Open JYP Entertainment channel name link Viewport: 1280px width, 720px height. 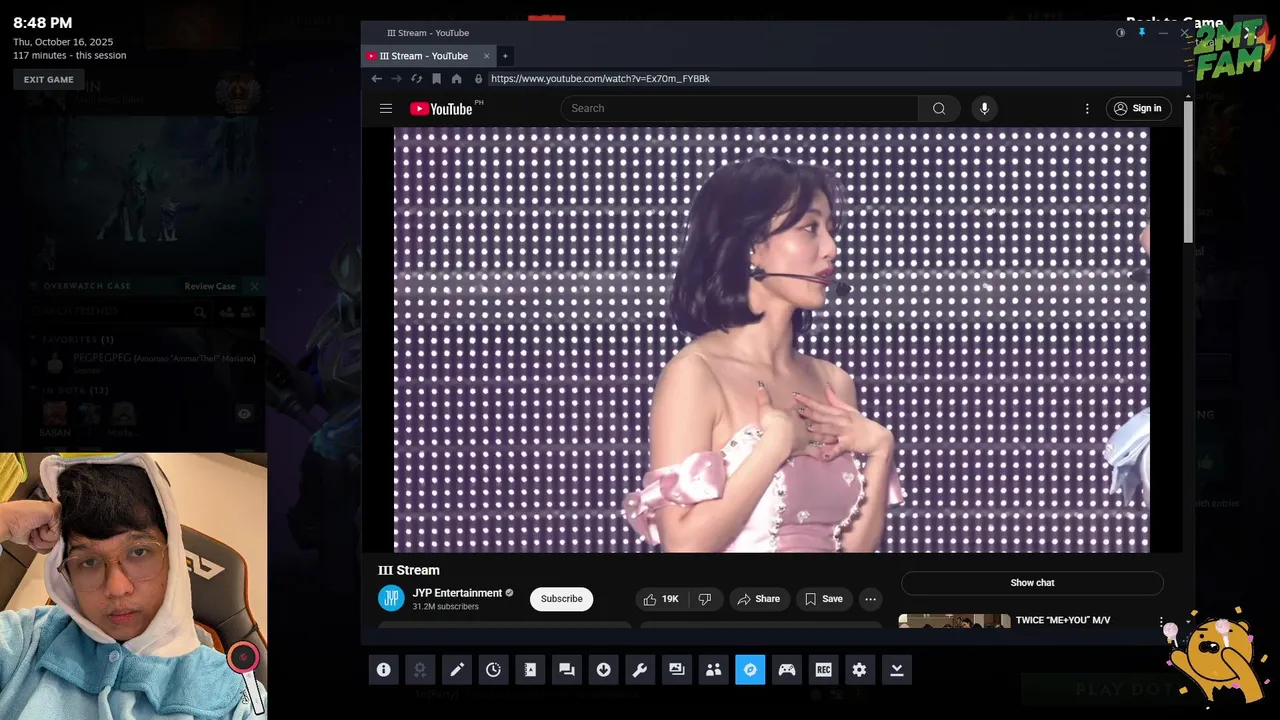pyautogui.click(x=457, y=593)
